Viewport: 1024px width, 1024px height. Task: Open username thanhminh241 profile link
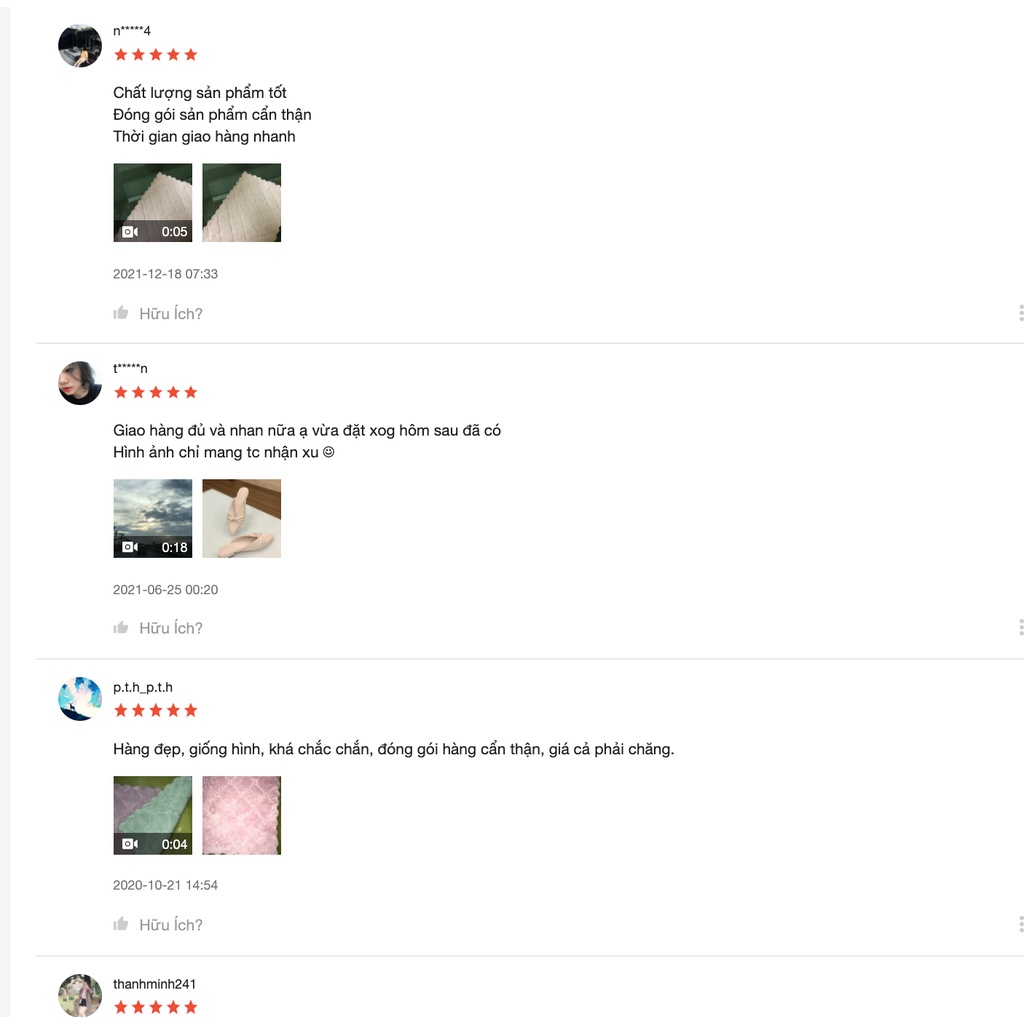coord(154,984)
